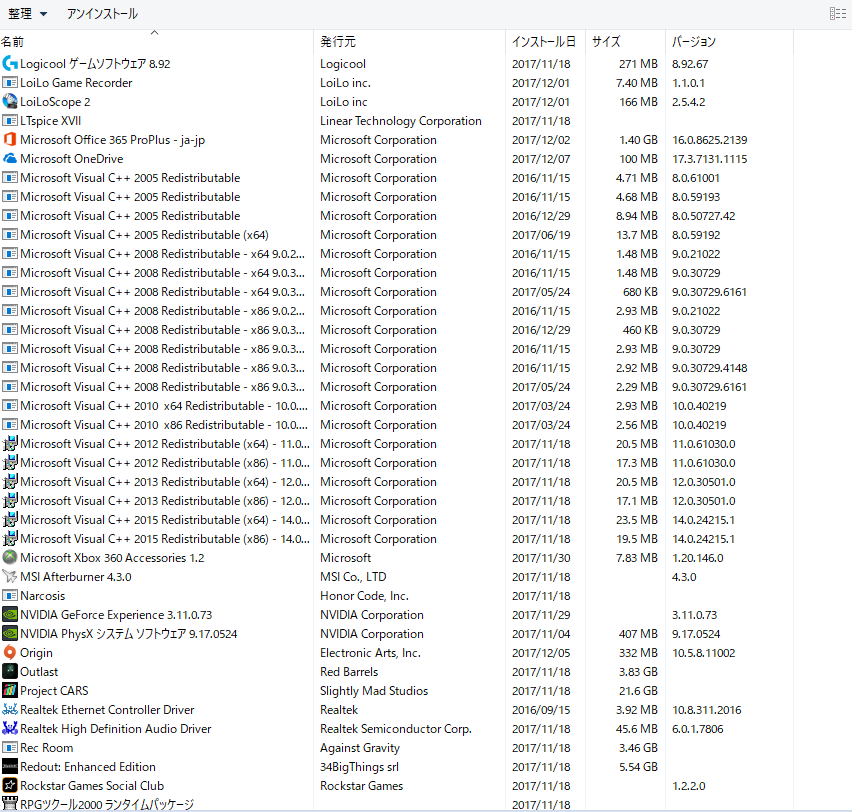Click publisher 34BigThings srl
Viewport: 852px width, 812px height.
tap(359, 767)
